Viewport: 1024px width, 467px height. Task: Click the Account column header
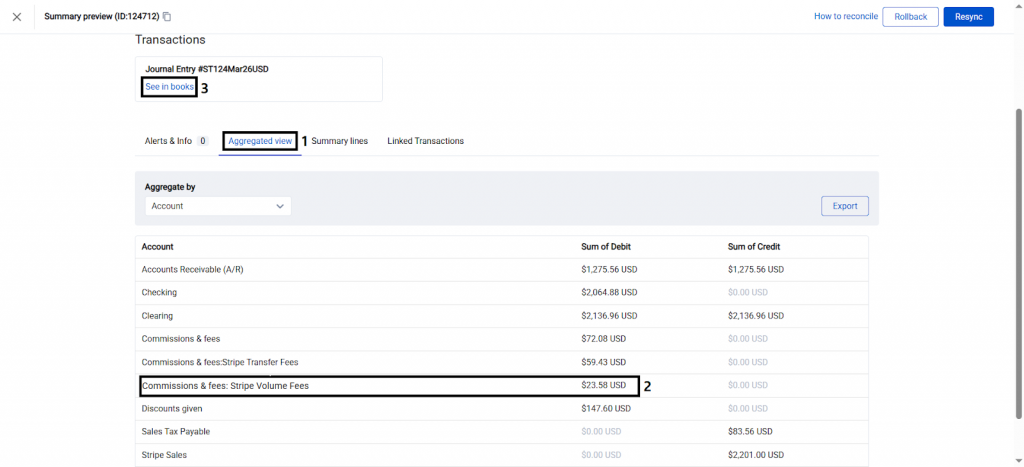pyautogui.click(x=158, y=247)
